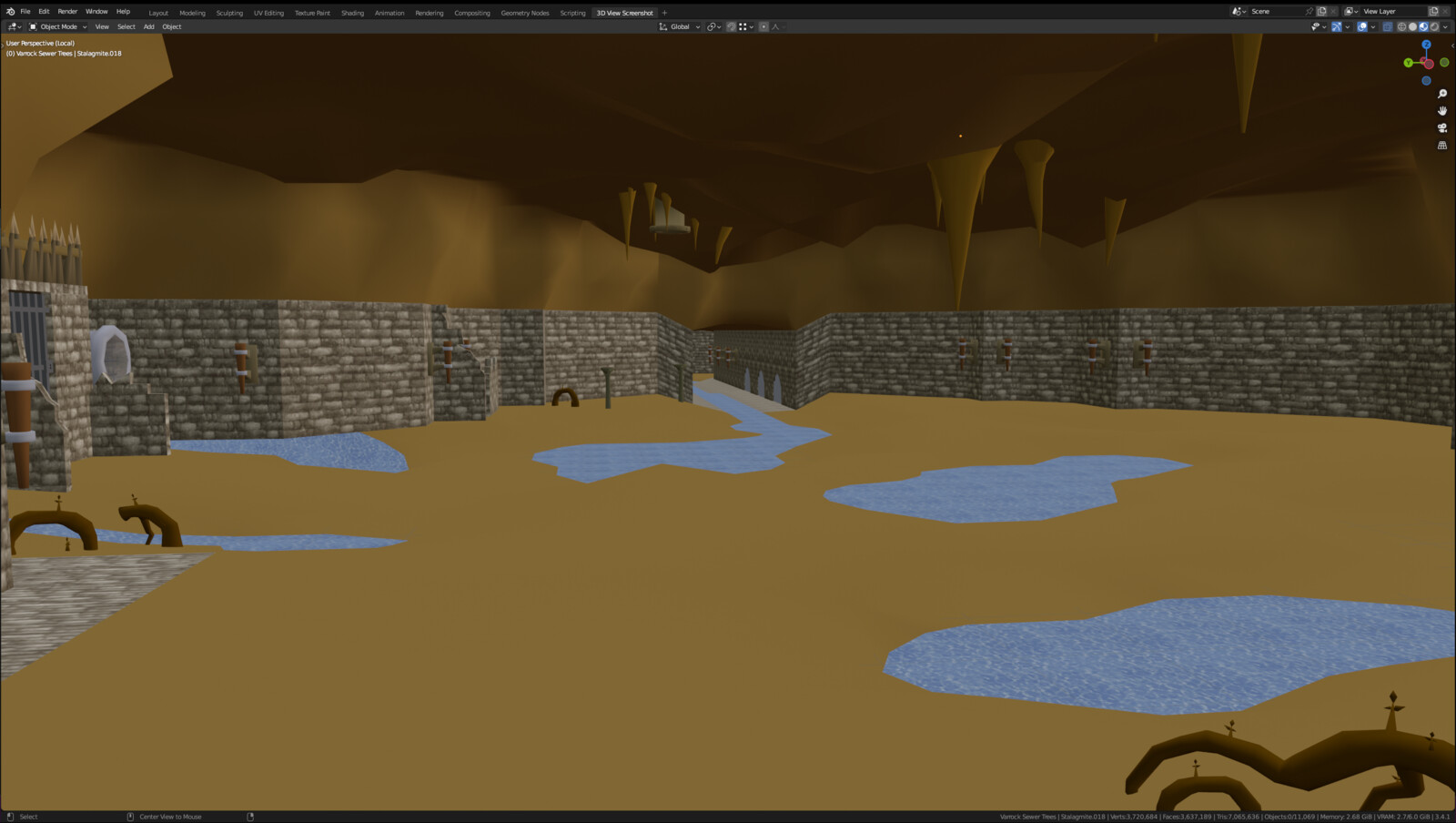Switch perspective/orthographic grid icon

pos(1442,146)
